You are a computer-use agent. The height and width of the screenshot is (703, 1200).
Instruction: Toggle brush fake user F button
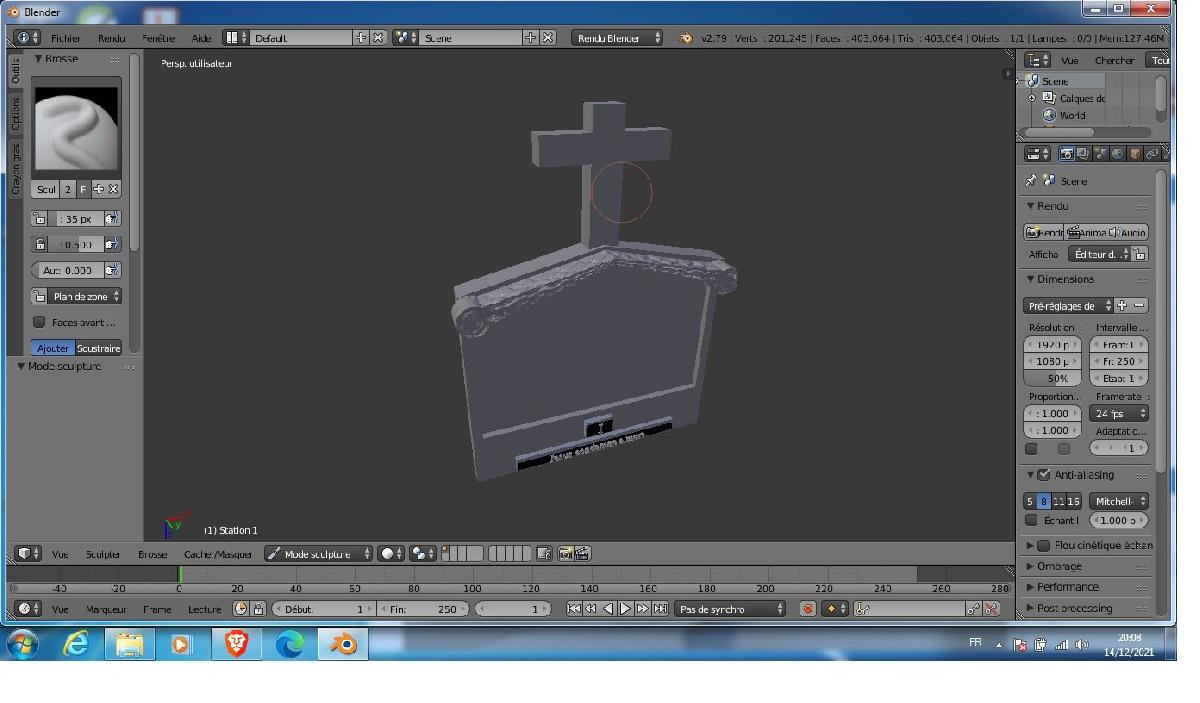pyautogui.click(x=83, y=189)
